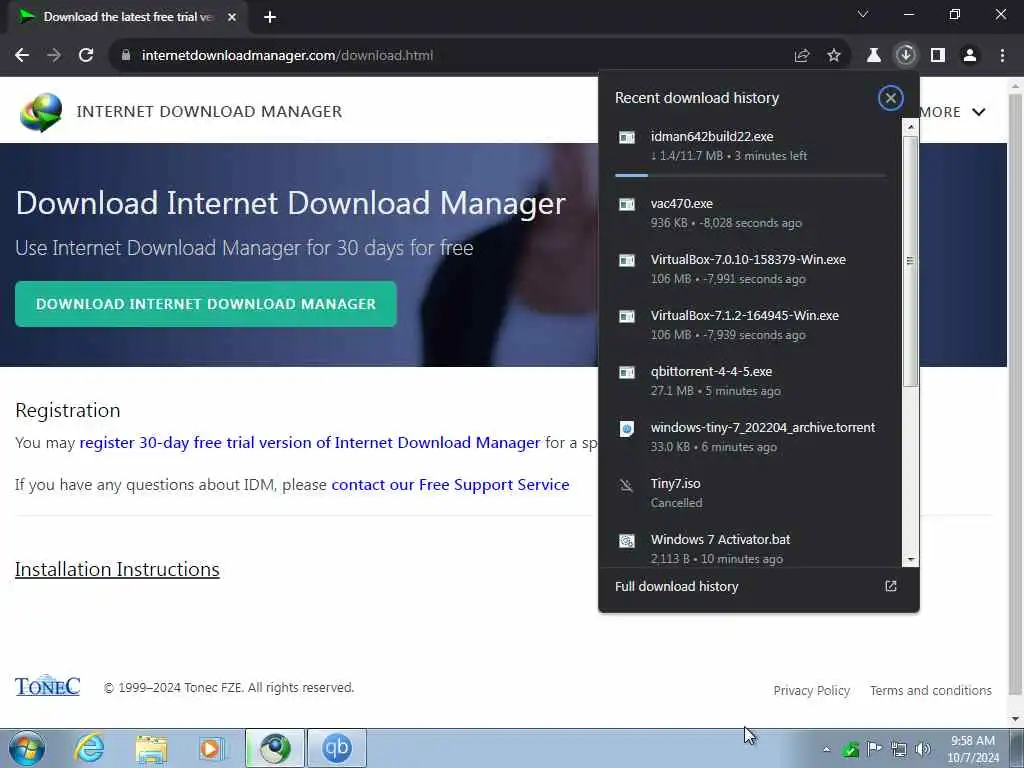This screenshot has width=1024, height=768.
Task: Open the volume speaker tray icon
Action: click(923, 749)
